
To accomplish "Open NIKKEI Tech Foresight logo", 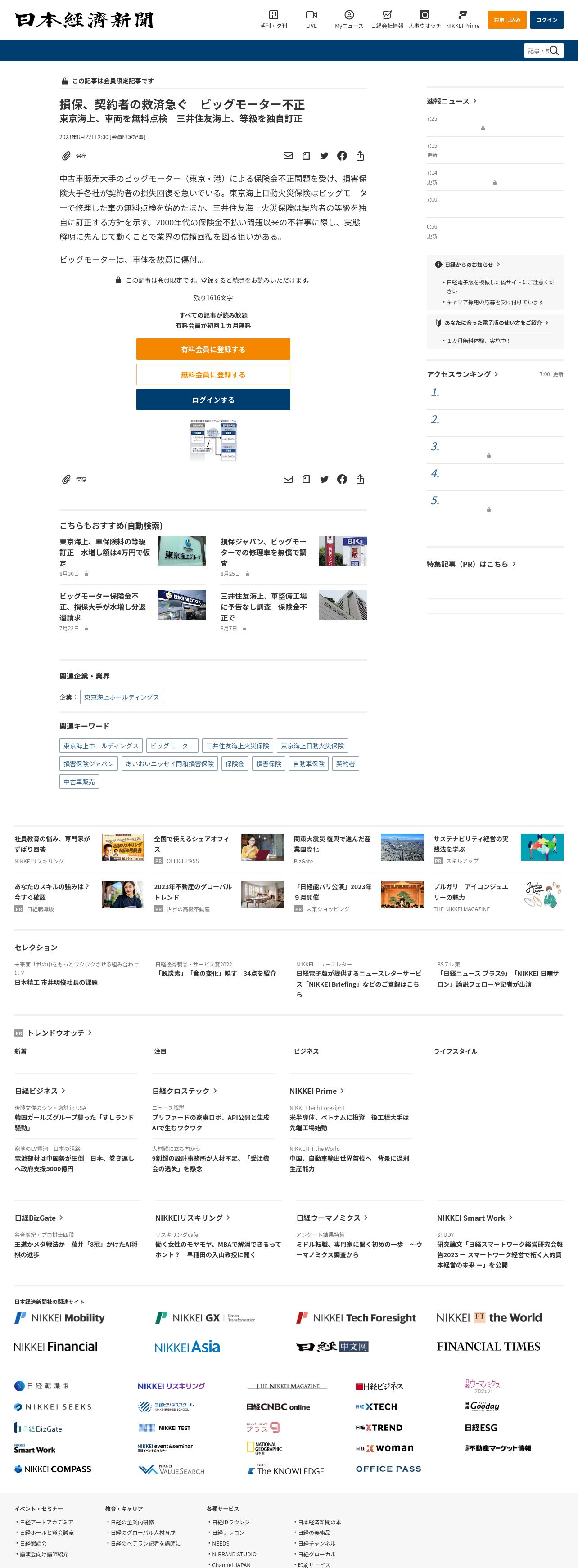I will coord(356,1318).
